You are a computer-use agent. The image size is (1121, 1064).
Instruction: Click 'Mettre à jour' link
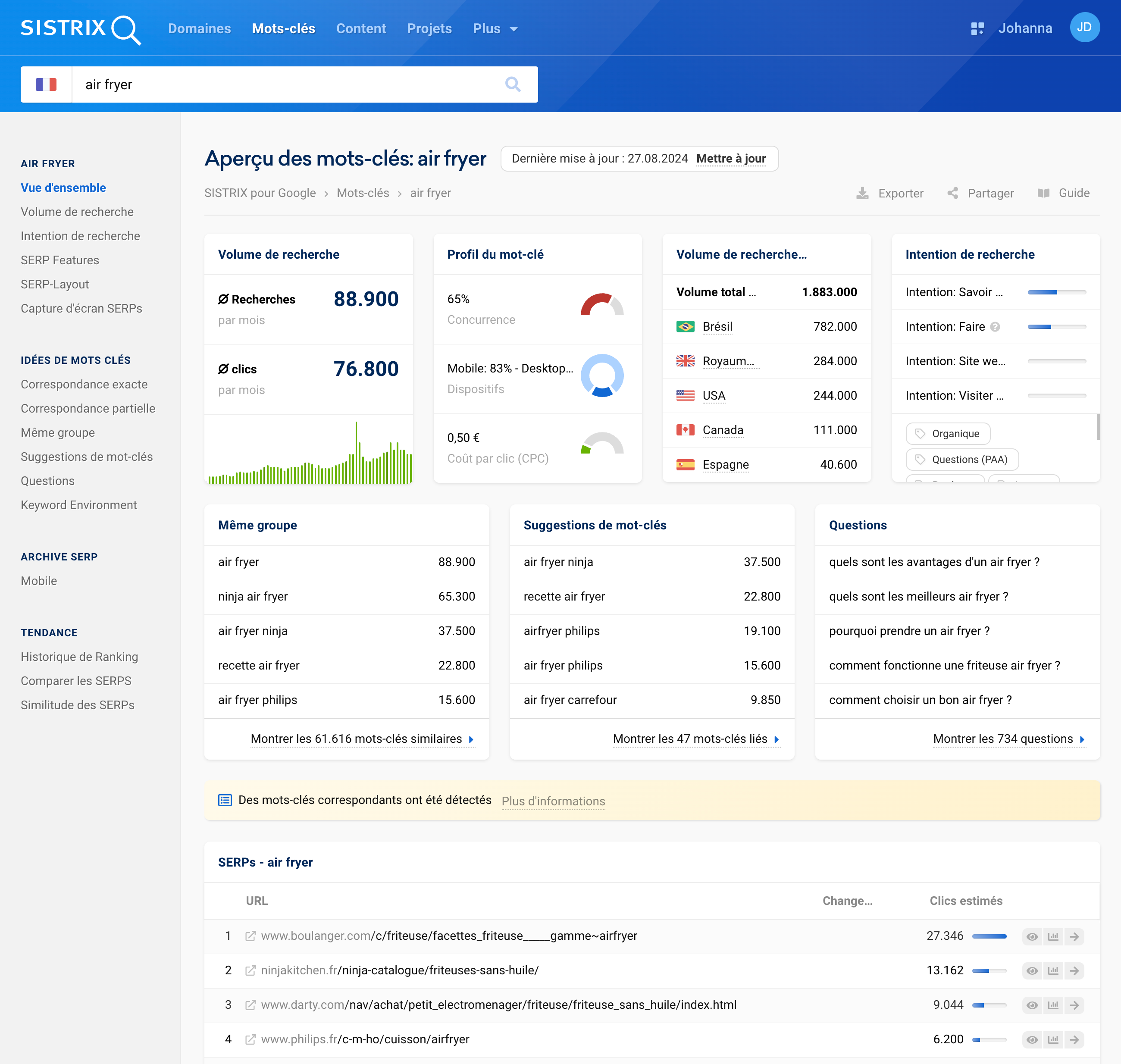(731, 159)
